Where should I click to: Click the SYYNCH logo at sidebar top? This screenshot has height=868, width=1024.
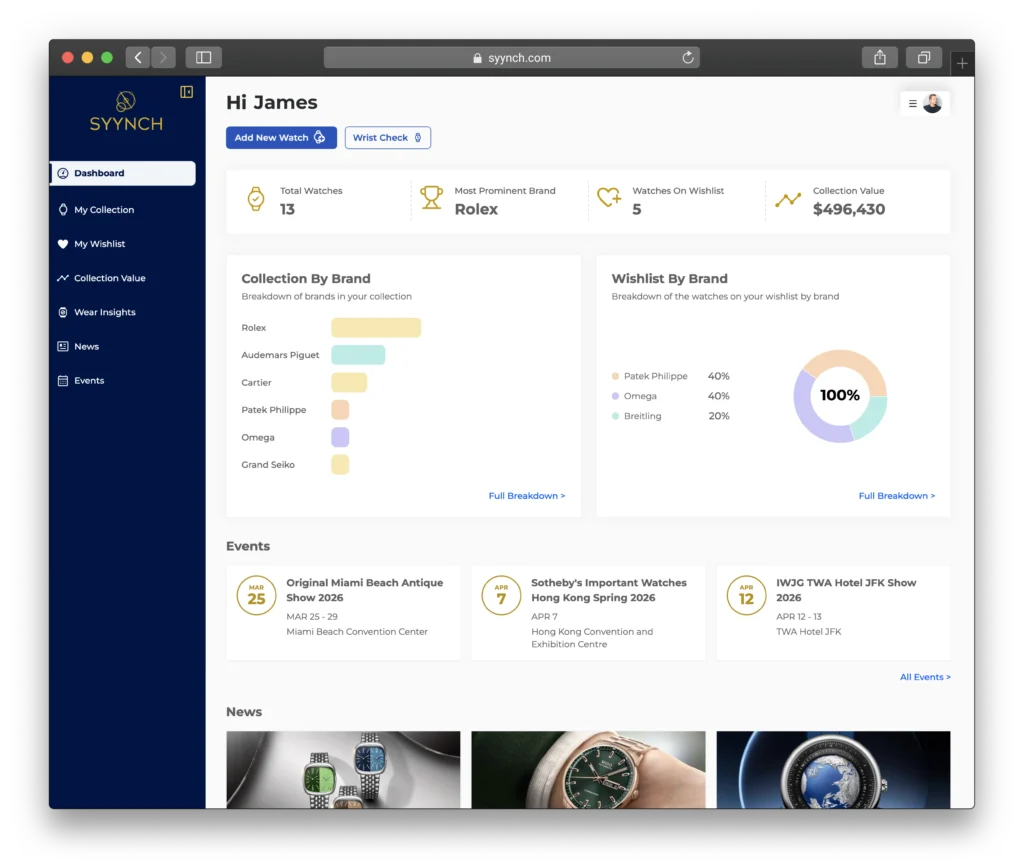pyautogui.click(x=126, y=110)
